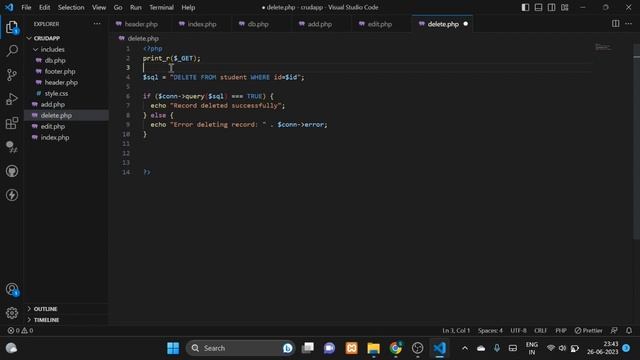Open footer.php in explorer tree
The width and height of the screenshot is (640, 360).
click(x=60, y=71)
